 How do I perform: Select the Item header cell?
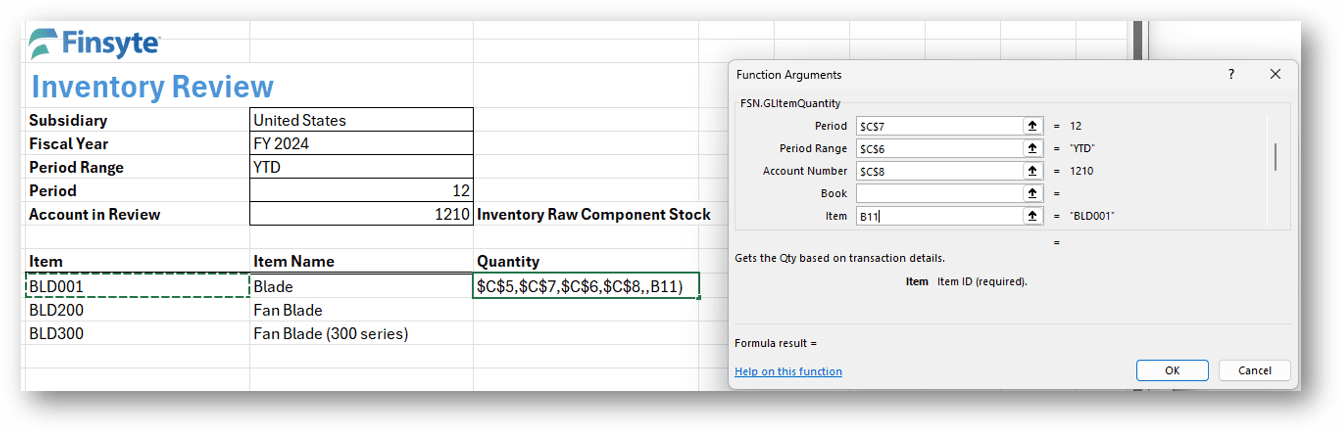click(138, 261)
